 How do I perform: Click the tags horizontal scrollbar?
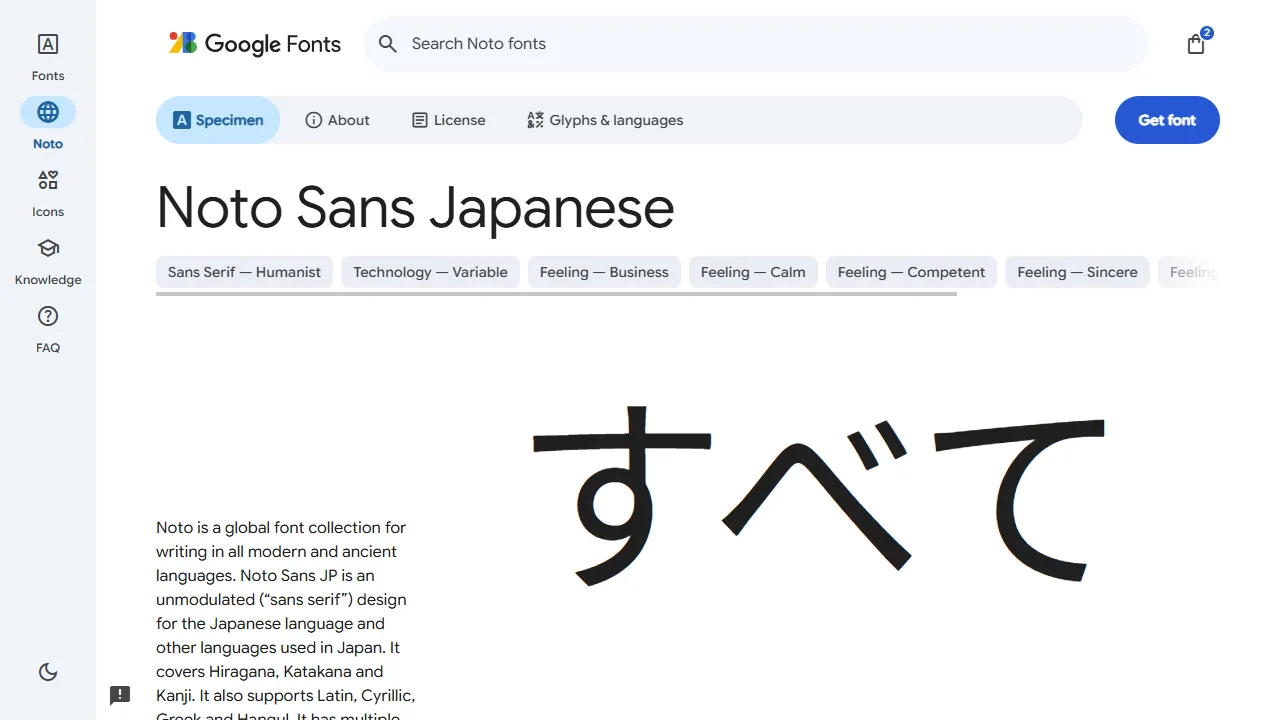[556, 294]
